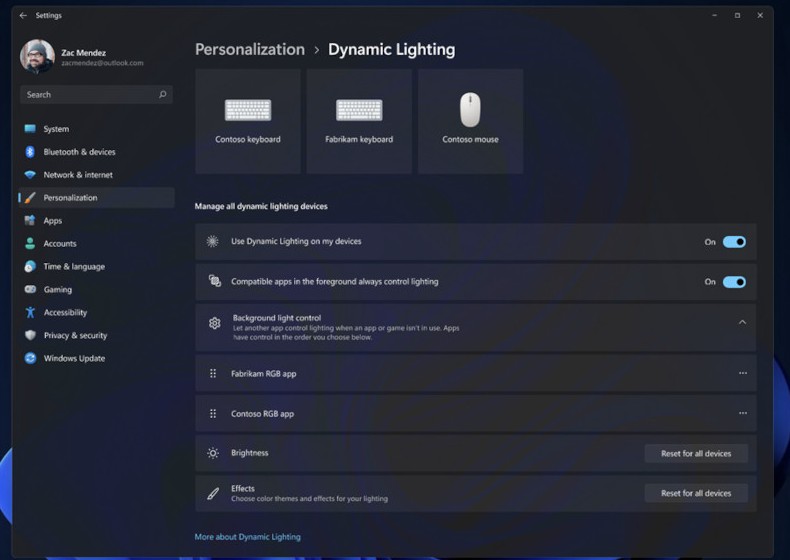Click the zacmendez@outlook.com email text
The height and width of the screenshot is (560, 790).
[x=102, y=63]
